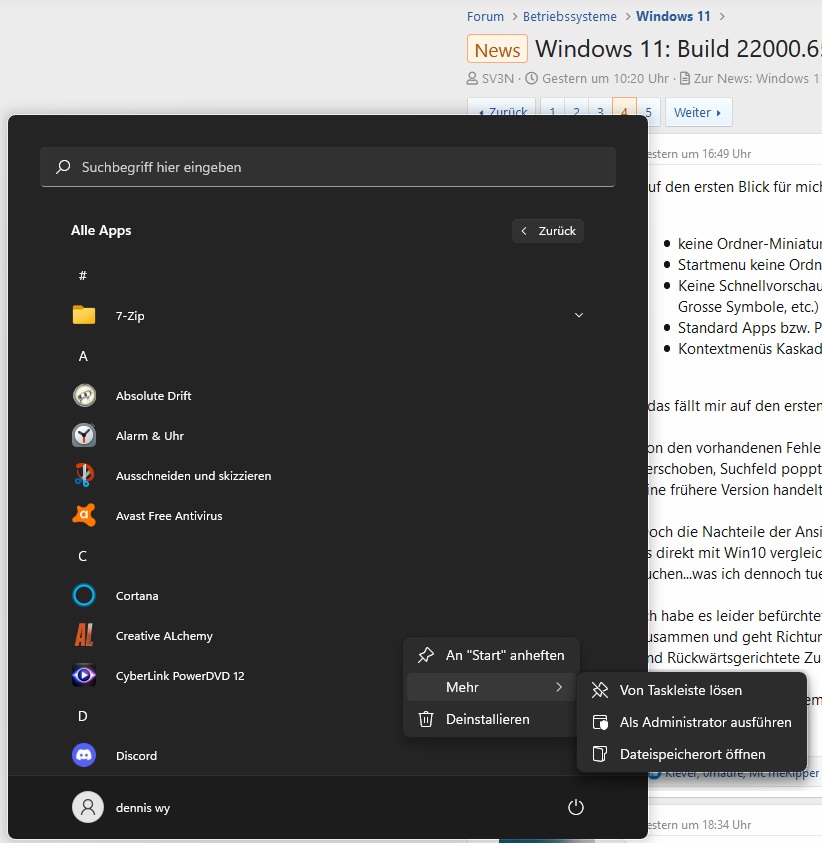Image resolution: width=822 pixels, height=843 pixels.
Task: Go to forum page 5
Action: (648, 112)
